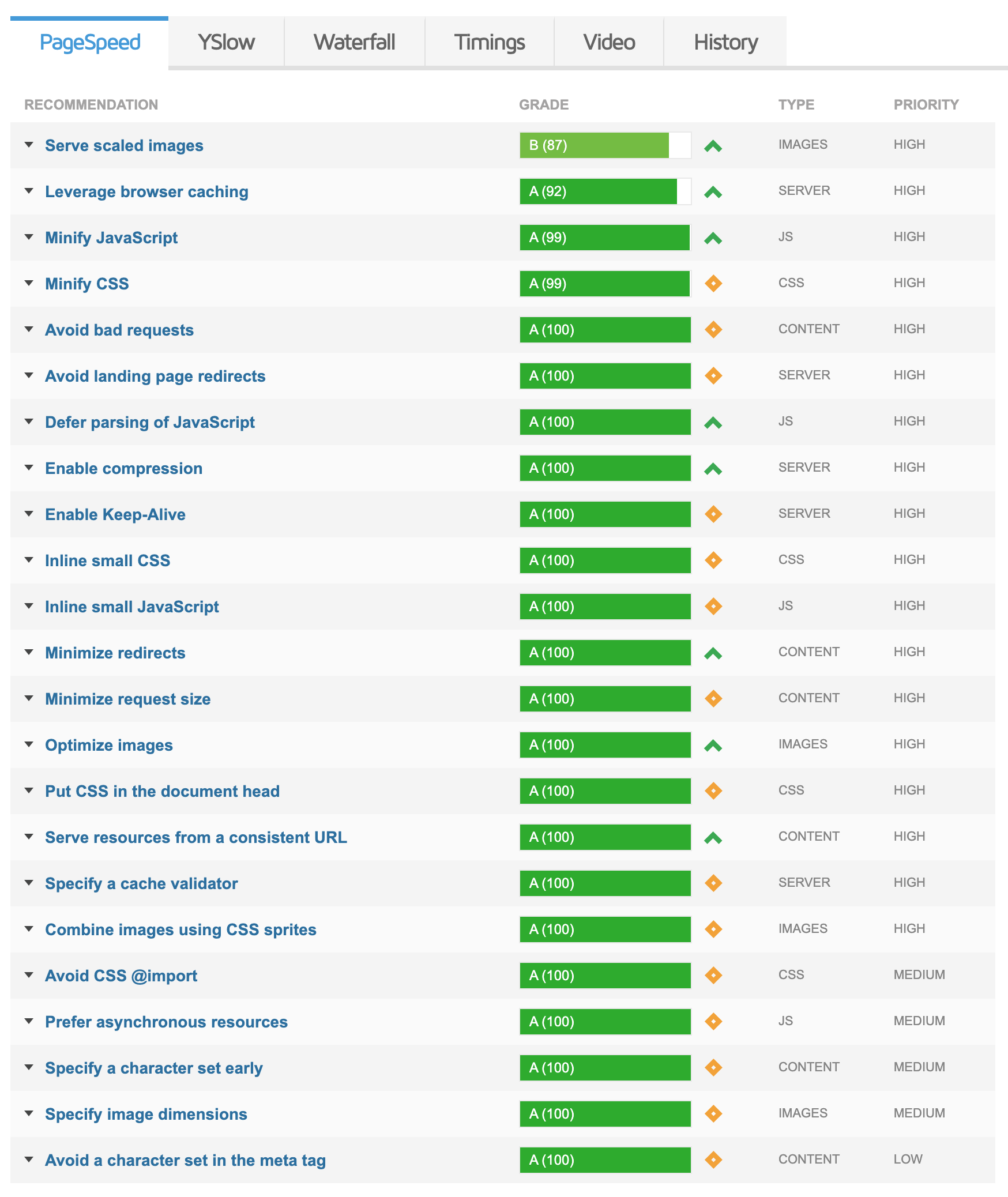Click the B (87) grade progress bar
Screen dimensions: 1008x1197
click(x=605, y=145)
